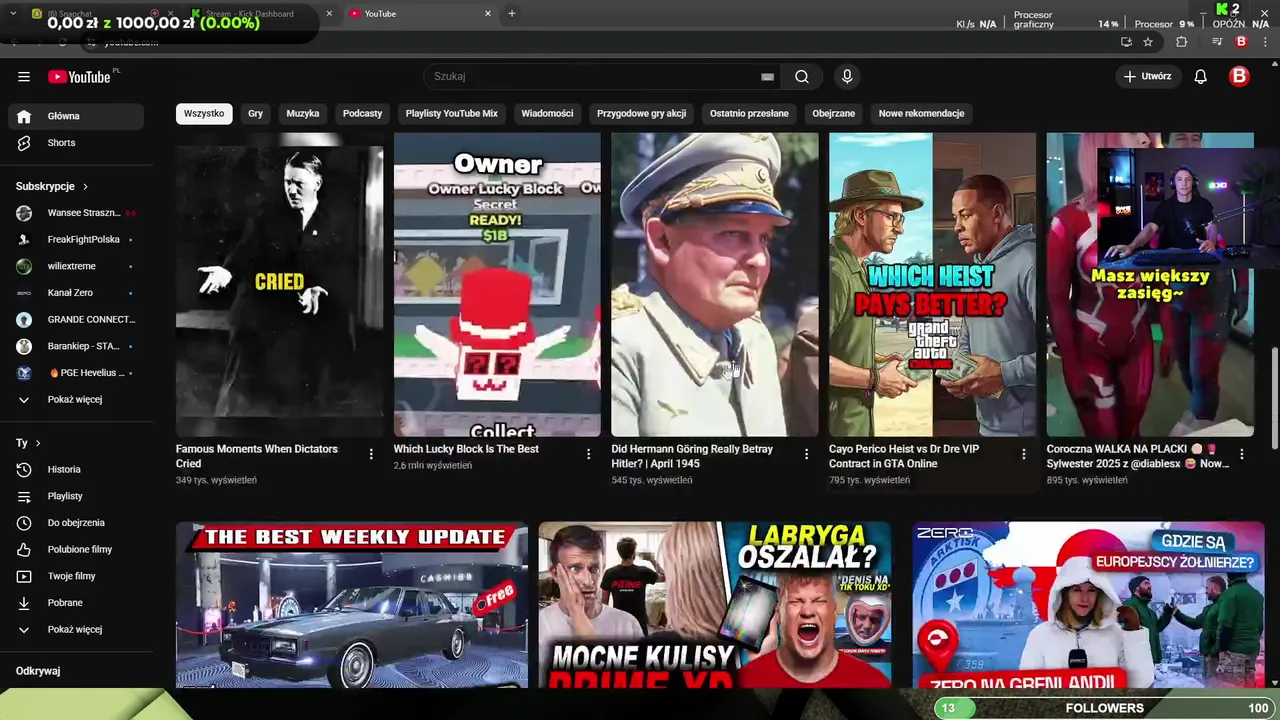Open GRANDE CONNECT... channel
Viewport: 1280px width, 720px height.
(76, 320)
